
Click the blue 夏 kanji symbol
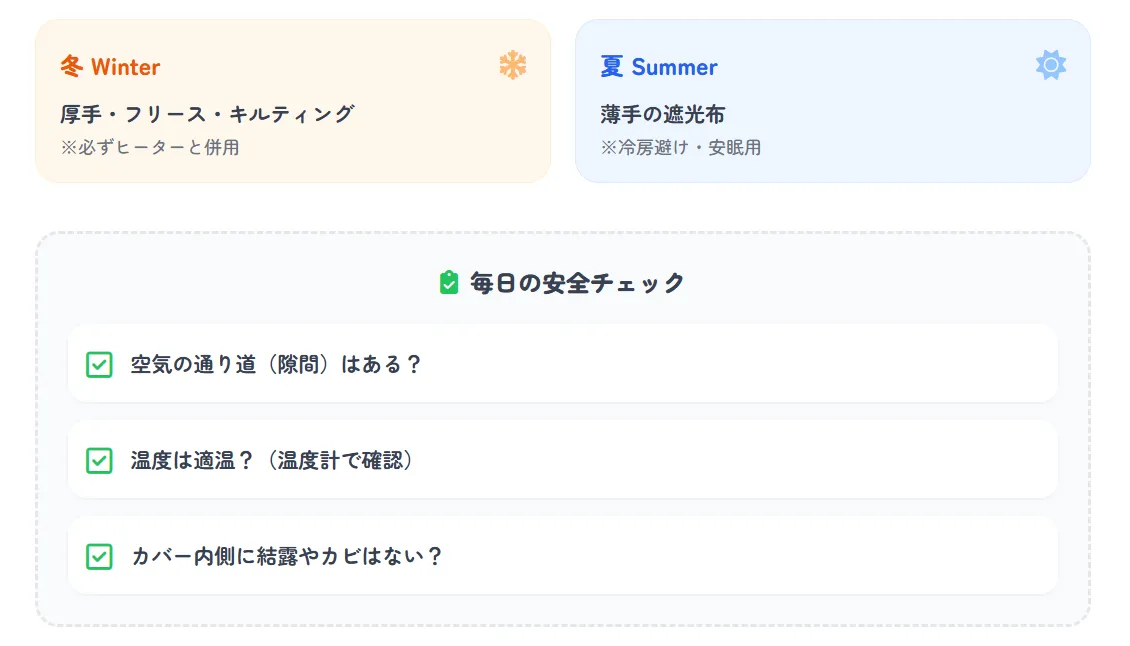point(612,67)
